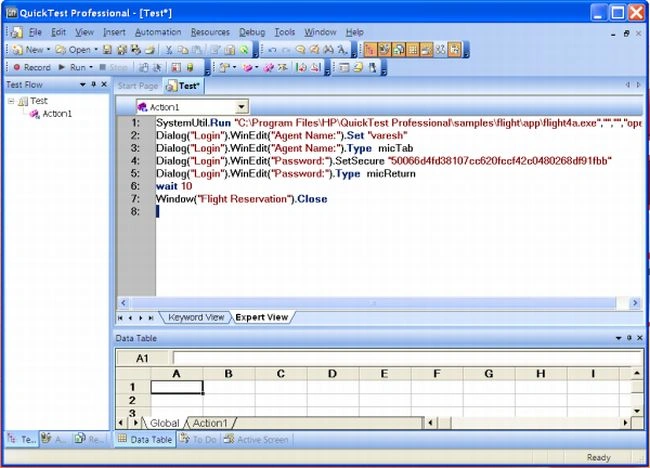
Task: Open the Debug menu
Action: coord(252,32)
